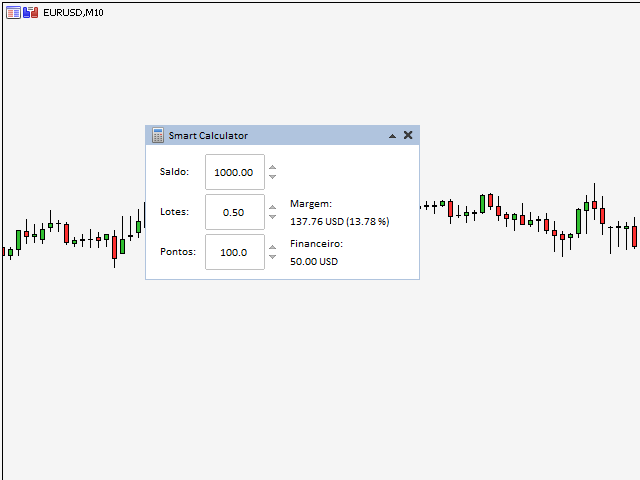Click the Margem value 137.76 USD (13.78 %)
Viewport: 640px width, 480px height.
click(340, 222)
